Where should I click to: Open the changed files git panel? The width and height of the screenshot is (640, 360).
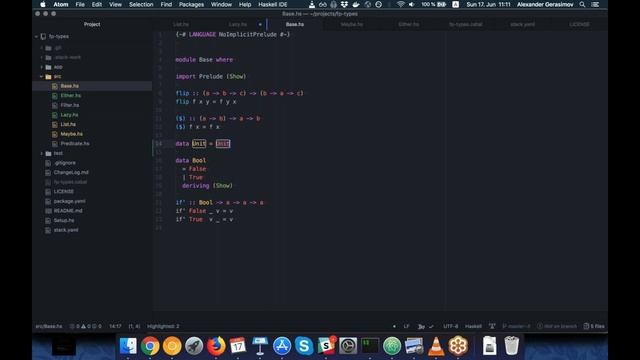(594, 327)
